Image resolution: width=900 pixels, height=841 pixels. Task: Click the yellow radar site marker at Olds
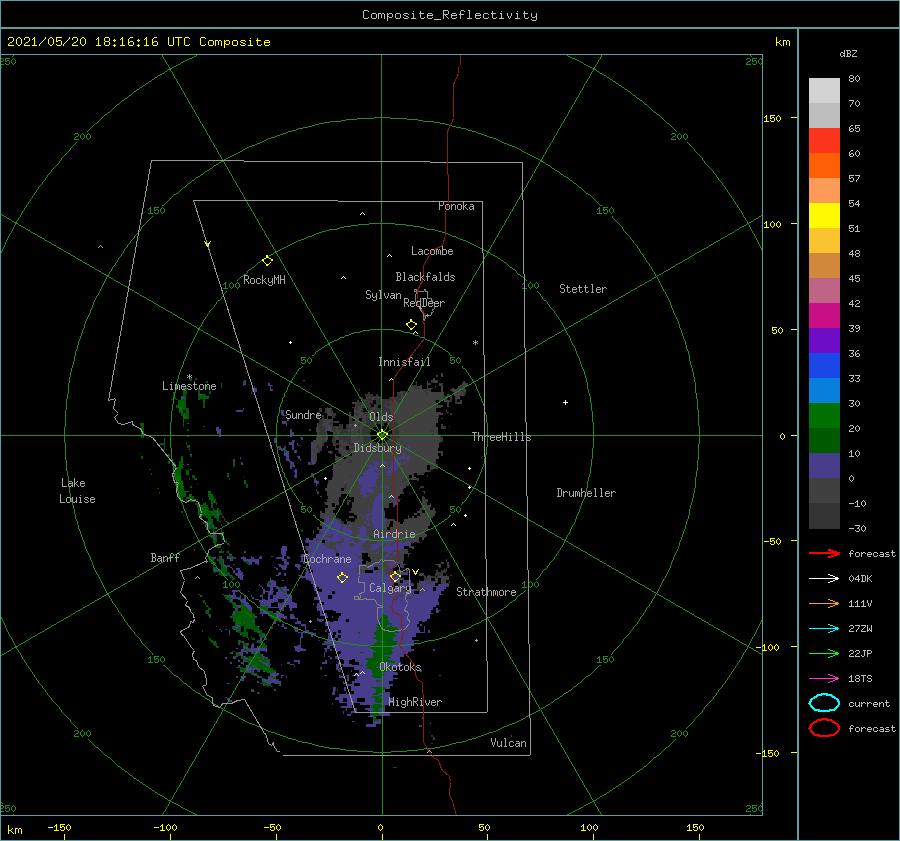382,435
